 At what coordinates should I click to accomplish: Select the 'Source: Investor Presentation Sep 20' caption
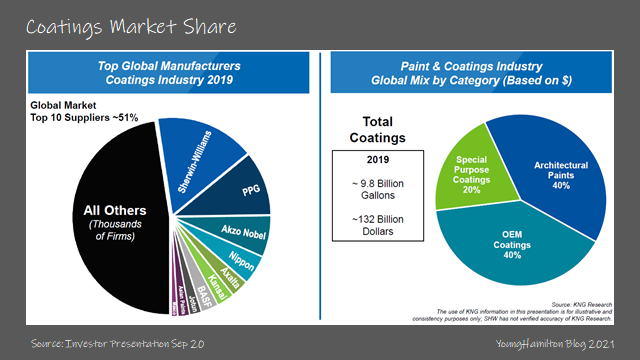[118, 344]
